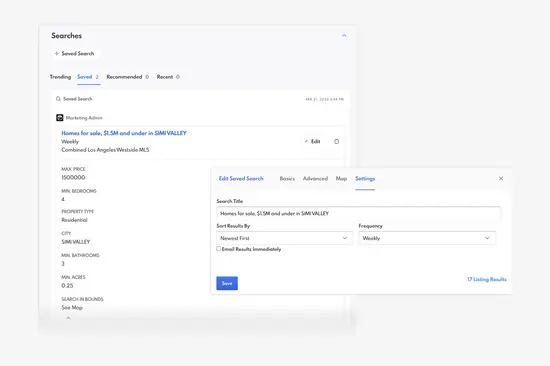Screen dimensions: 550x366
Task: Click the Saved Search magnifier icon
Action: [58, 99]
